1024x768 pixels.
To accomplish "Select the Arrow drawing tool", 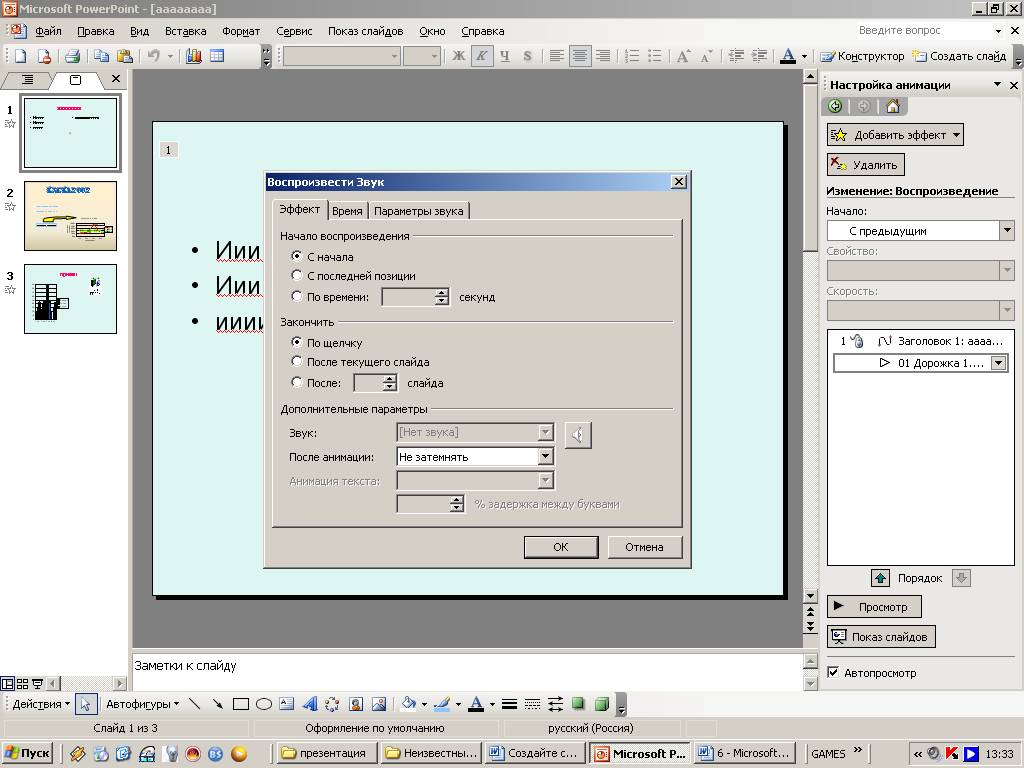I will (x=217, y=704).
